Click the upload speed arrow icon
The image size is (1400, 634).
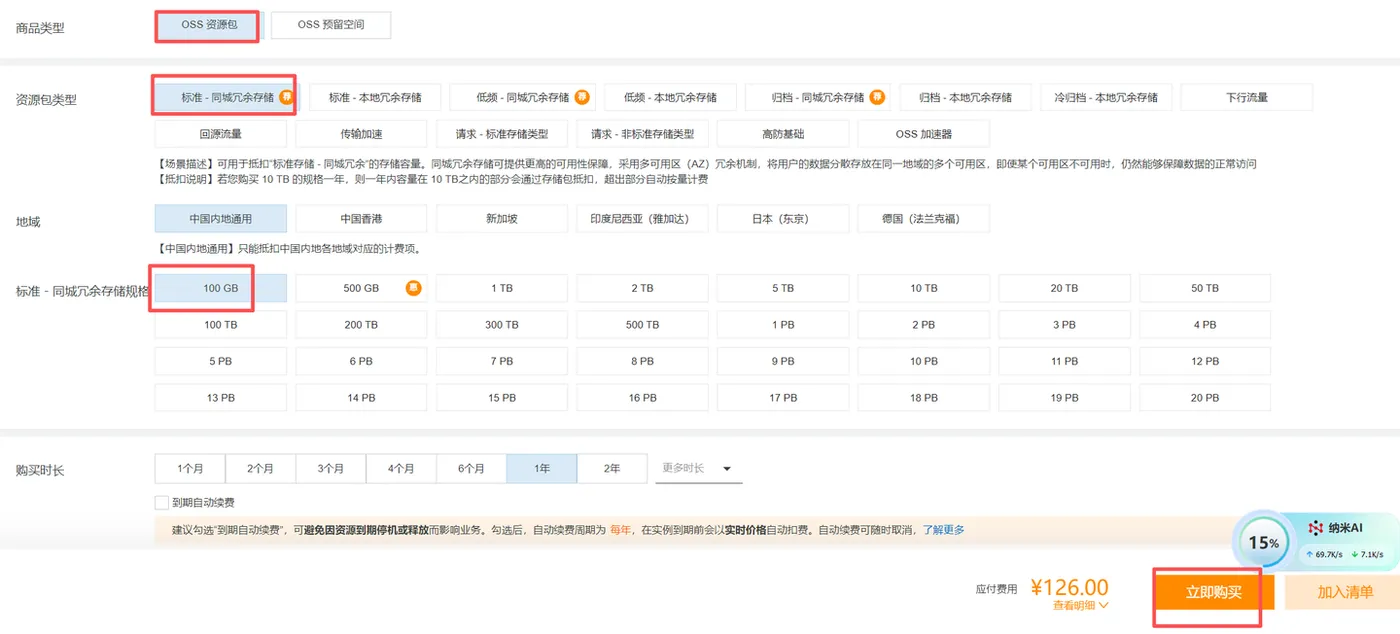pos(1309,554)
